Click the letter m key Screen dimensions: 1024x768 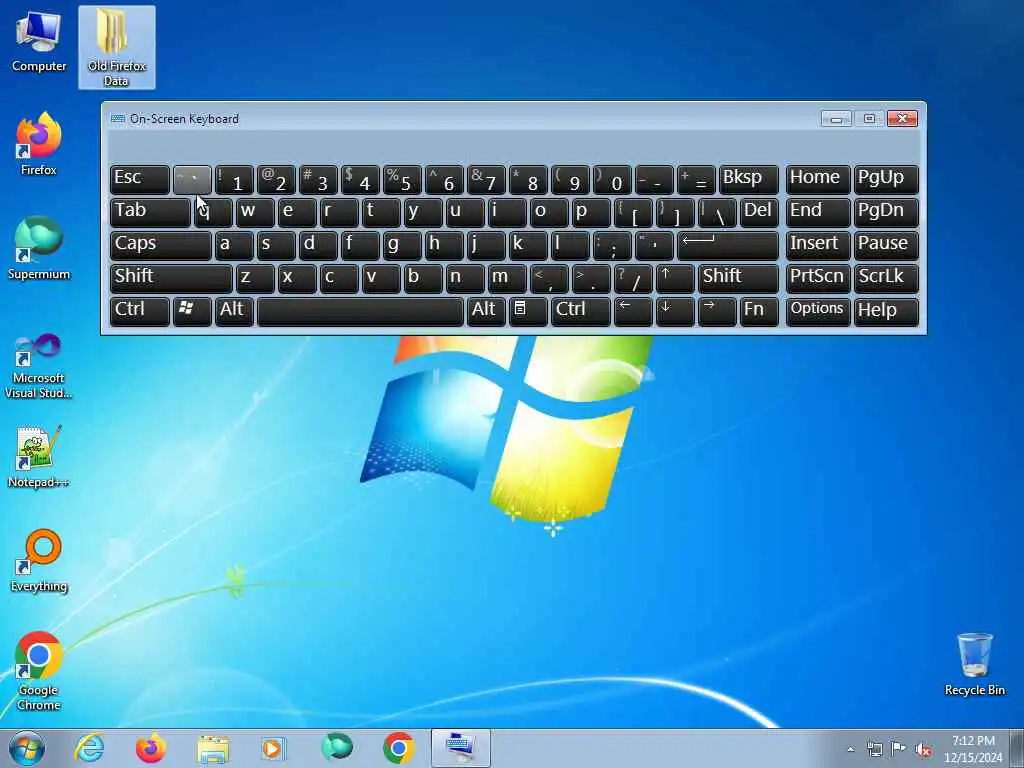506,278
